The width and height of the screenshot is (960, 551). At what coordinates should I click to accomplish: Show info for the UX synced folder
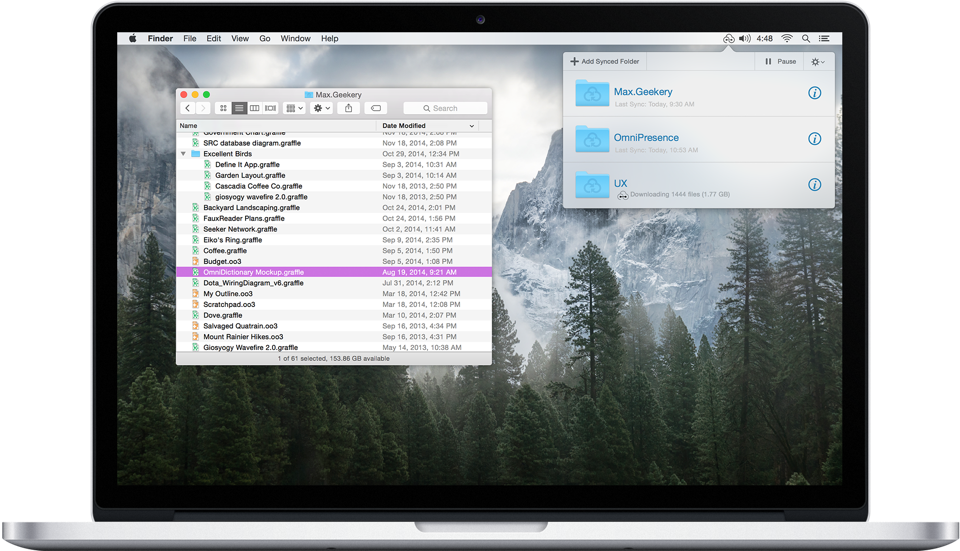(814, 184)
